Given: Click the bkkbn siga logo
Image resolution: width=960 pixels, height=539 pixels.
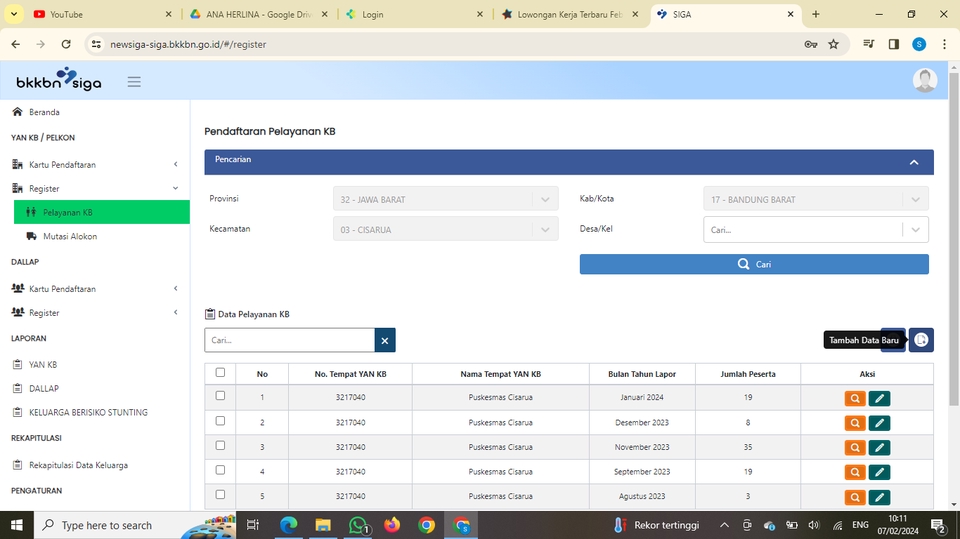Looking at the screenshot, I should 59,80.
